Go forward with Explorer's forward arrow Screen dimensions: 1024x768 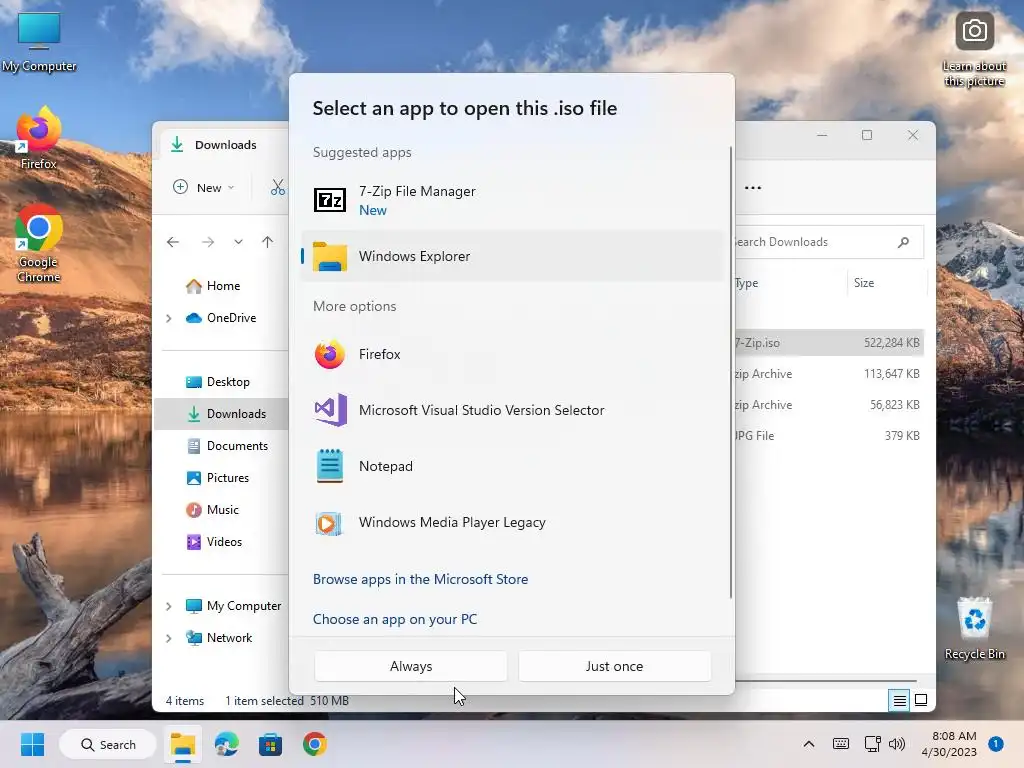pyautogui.click(x=208, y=242)
